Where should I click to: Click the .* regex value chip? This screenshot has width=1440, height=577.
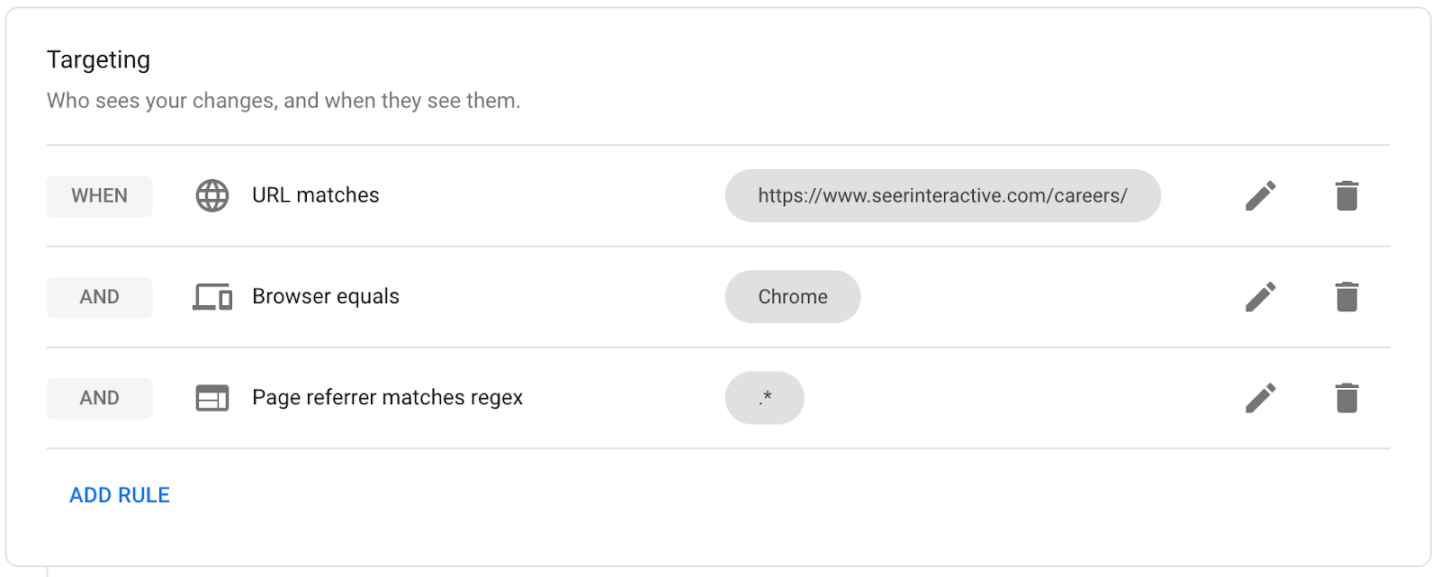tap(765, 398)
